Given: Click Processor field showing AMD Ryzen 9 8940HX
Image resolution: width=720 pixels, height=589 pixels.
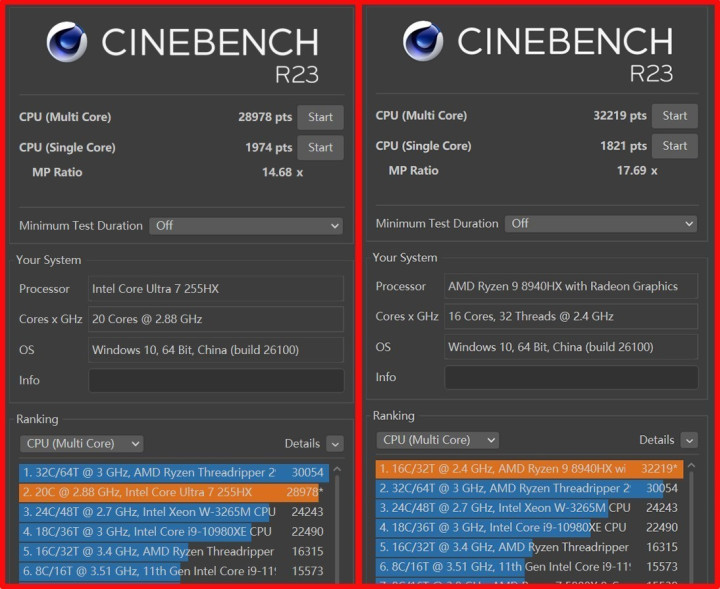Looking at the screenshot, I should 571,286.
